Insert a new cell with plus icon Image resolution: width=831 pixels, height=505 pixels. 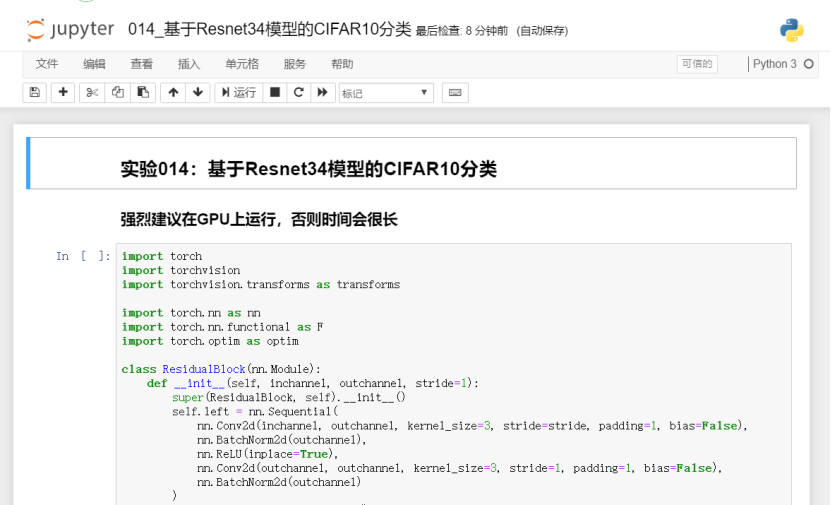pos(63,93)
